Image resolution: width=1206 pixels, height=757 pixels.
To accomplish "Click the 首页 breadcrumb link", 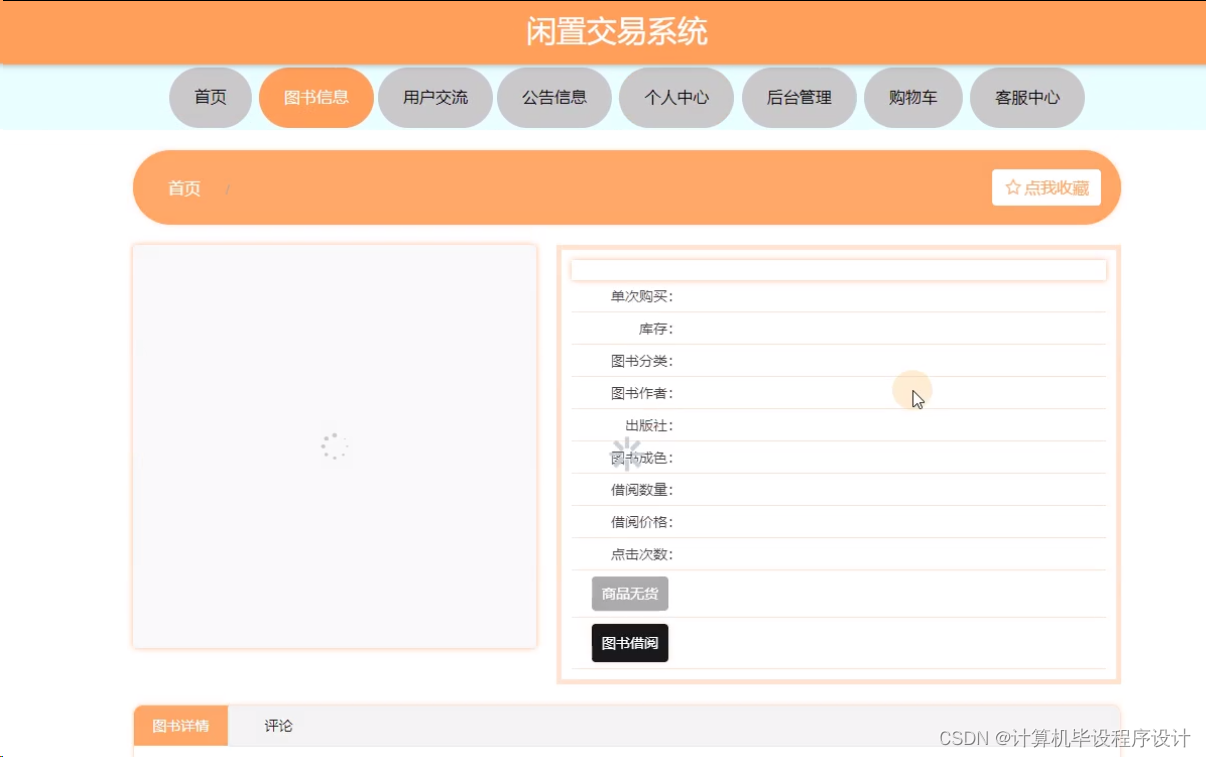I will pos(184,188).
